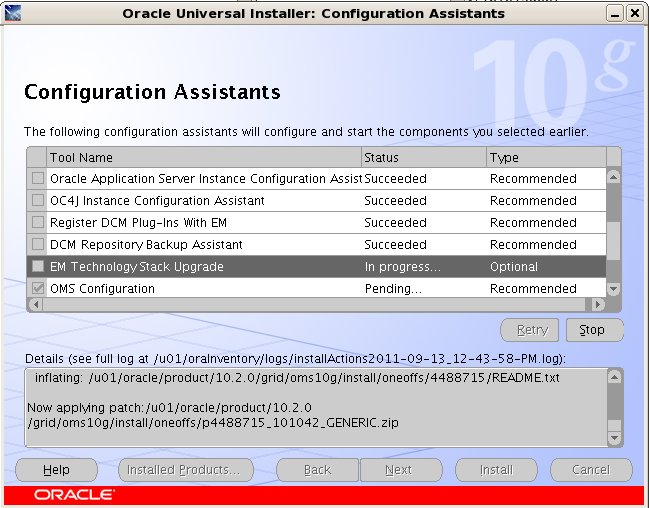Screen dimensions: 649x508
Task: Click the details log's down scroll arrow
Action: 615,438
